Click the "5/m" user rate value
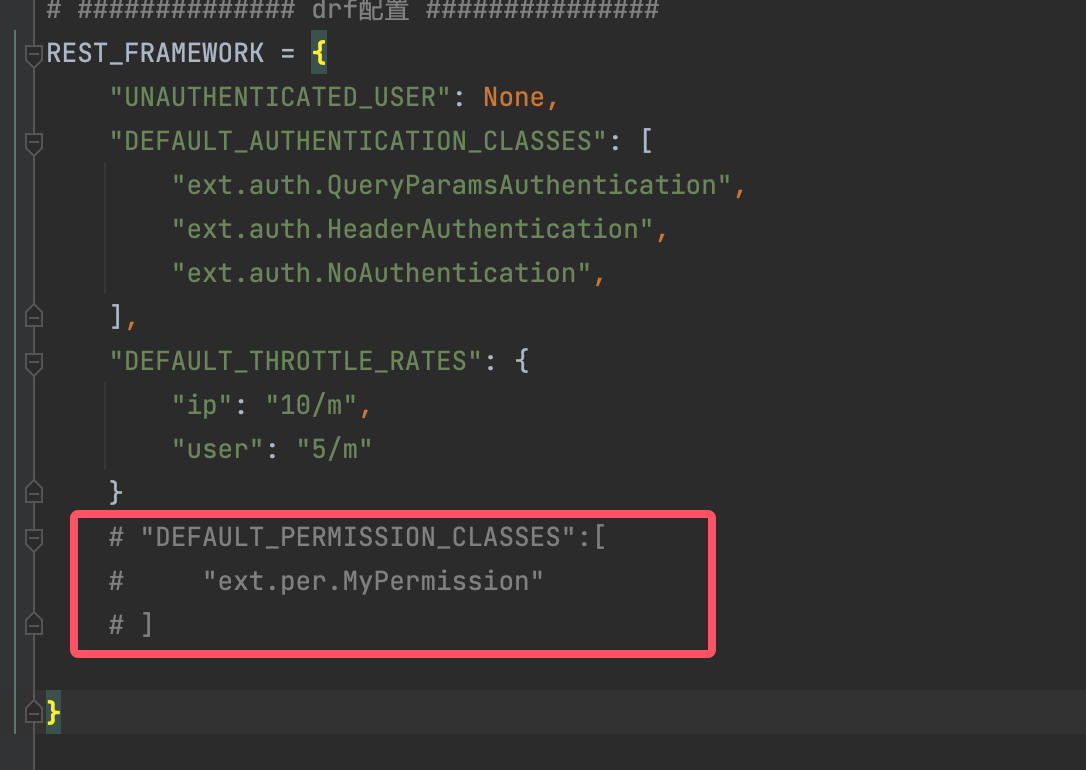This screenshot has width=1086, height=770. pos(334,449)
